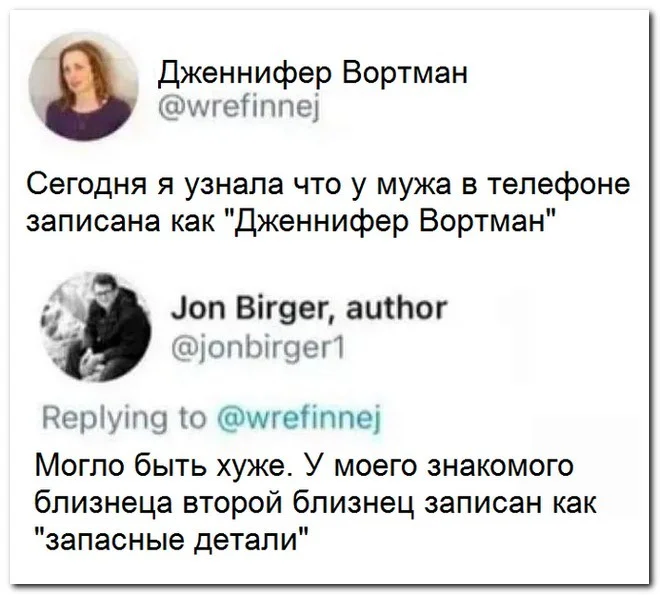The width and height of the screenshot is (660, 595).
Task: Open the Jon Birger, author profile name
Action: coord(309,310)
